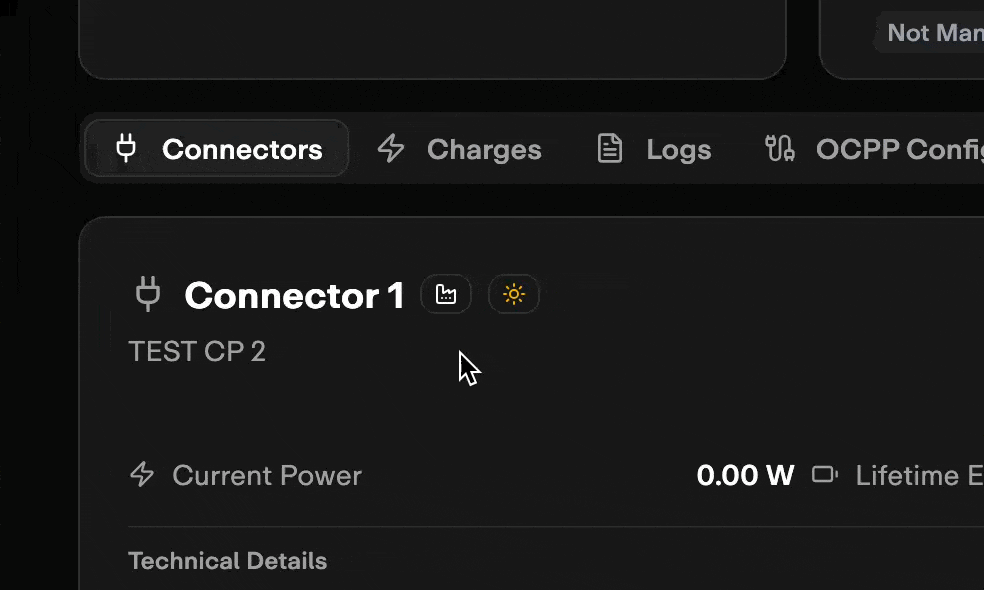This screenshot has height=590, width=984.
Task: Click the document icon beside Logs
Action: click(610, 149)
